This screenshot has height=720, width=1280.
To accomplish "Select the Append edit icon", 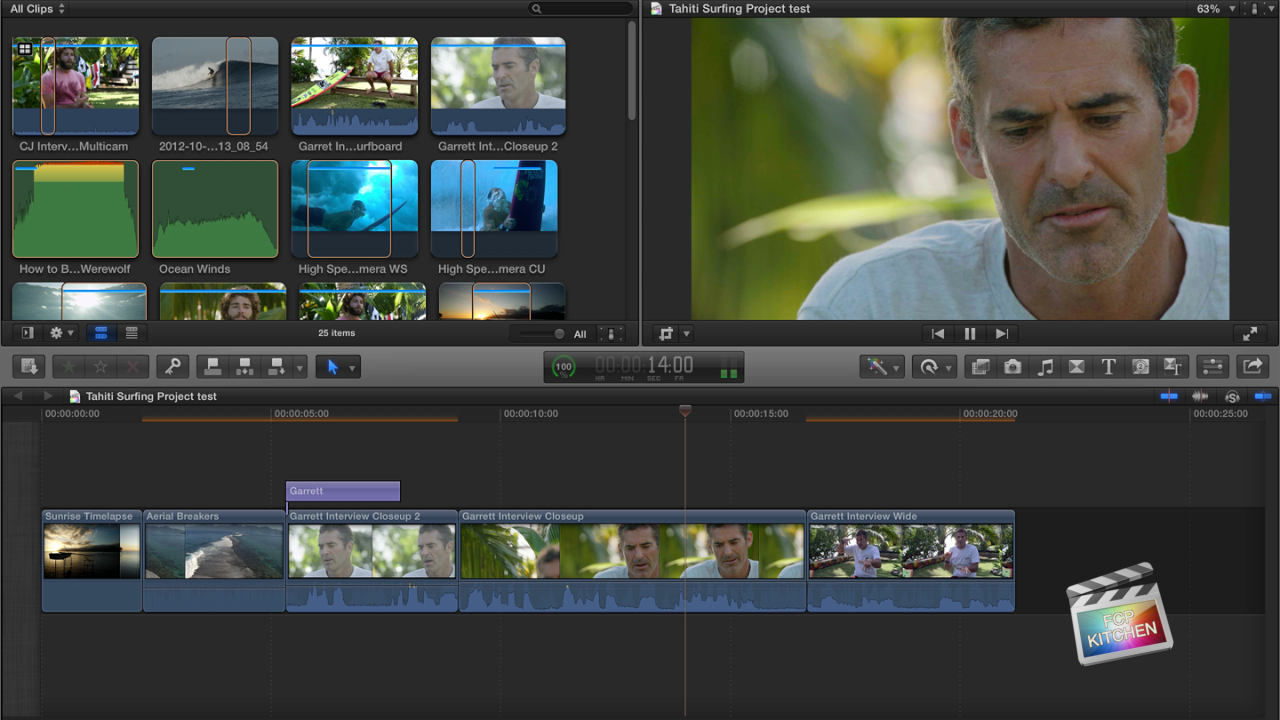I will click(x=276, y=366).
